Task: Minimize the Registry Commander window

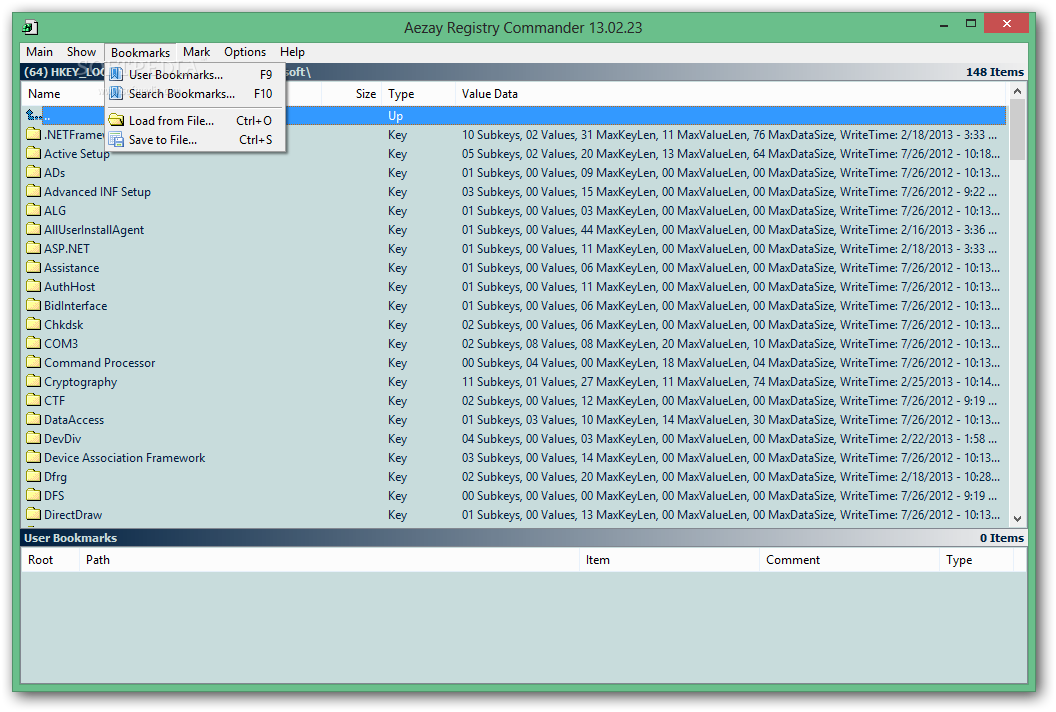Action: tap(944, 25)
